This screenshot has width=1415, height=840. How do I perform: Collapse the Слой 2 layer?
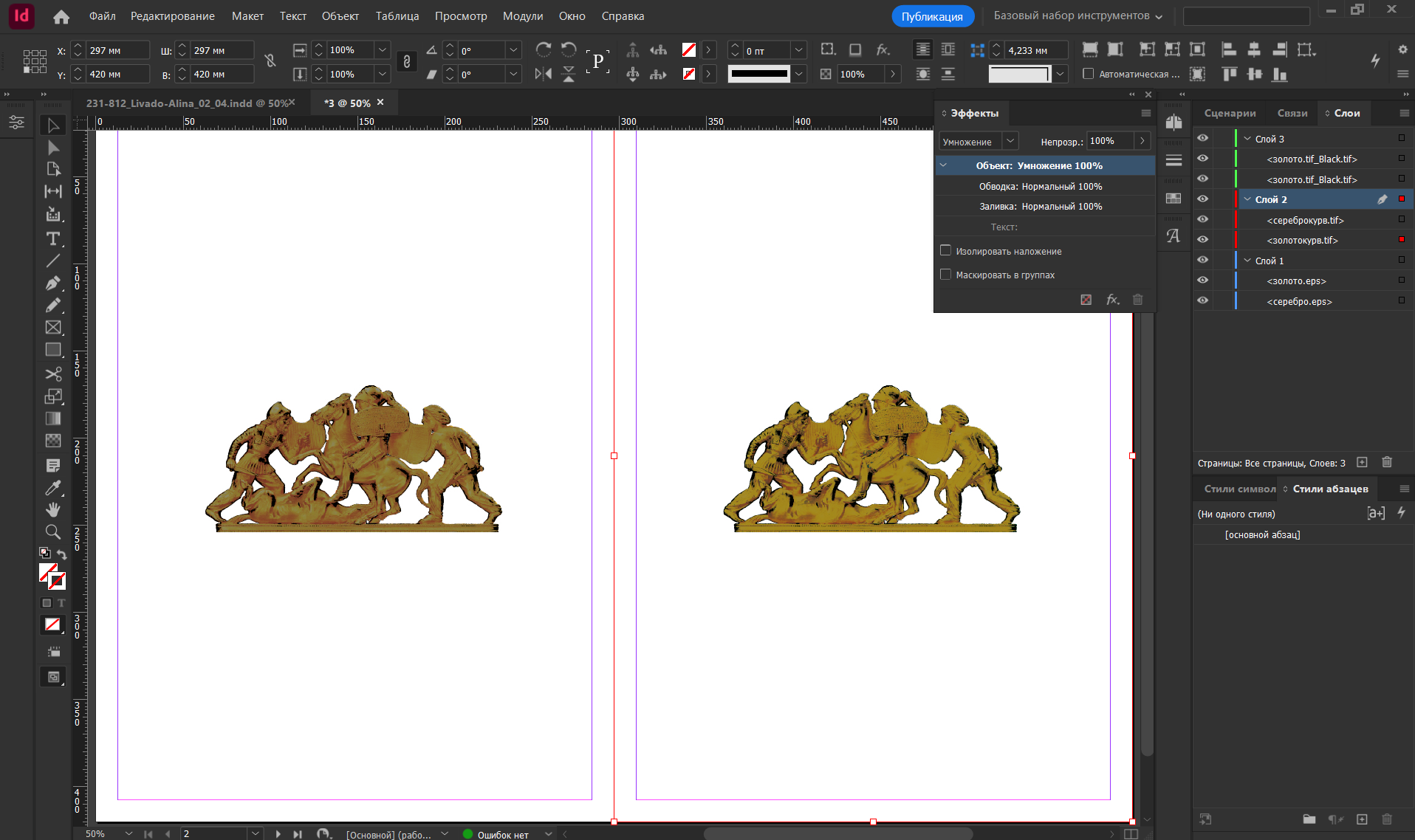(1247, 199)
